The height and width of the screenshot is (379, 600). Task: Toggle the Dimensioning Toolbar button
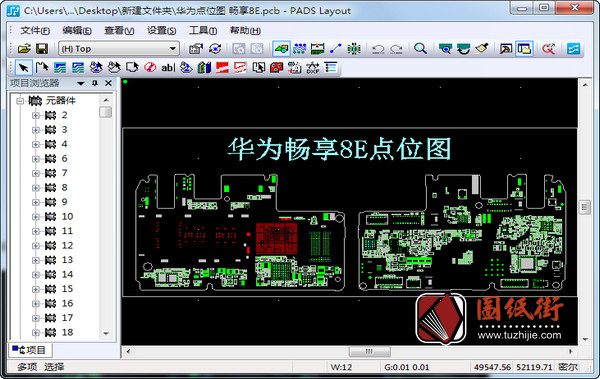pos(318,49)
